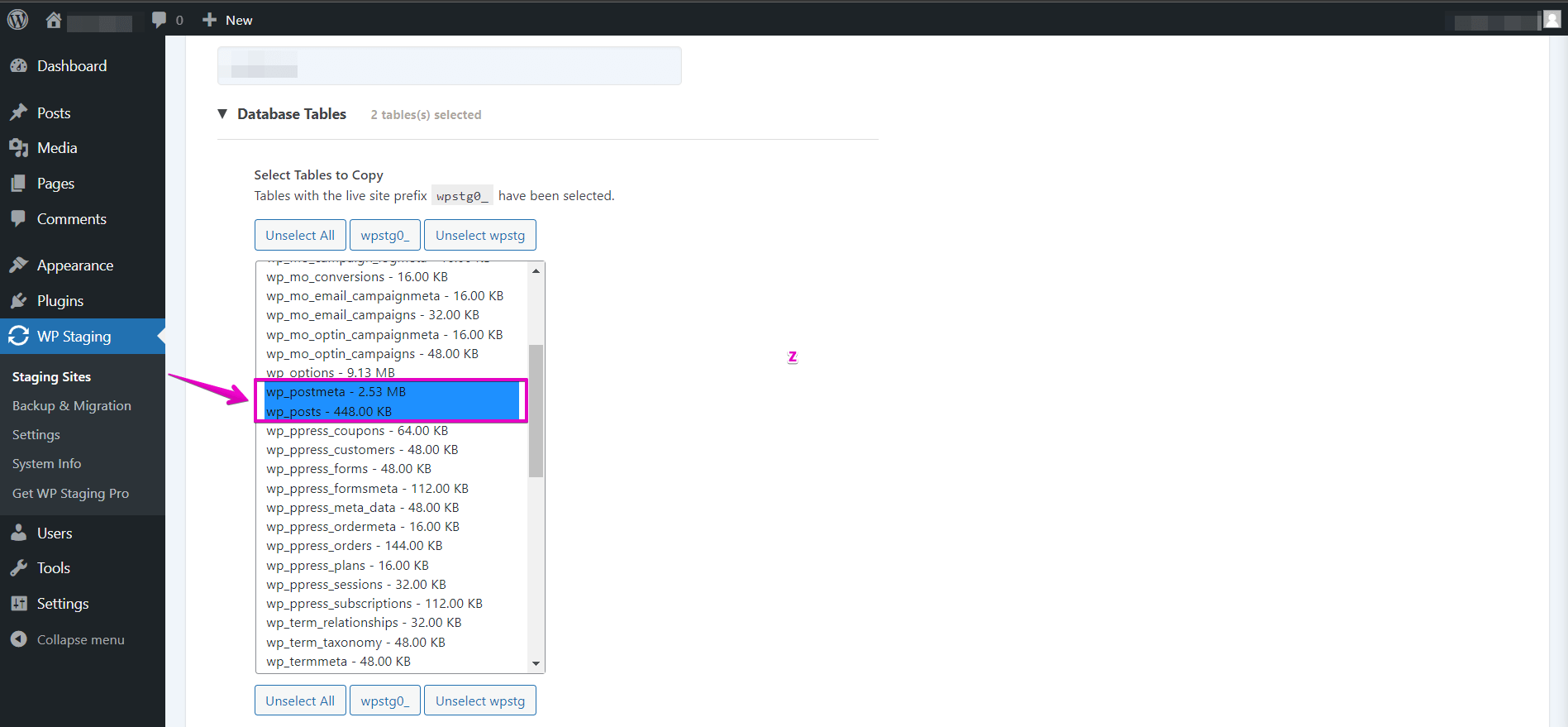The width and height of the screenshot is (1568, 727).
Task: Select wp_options table row
Action: click(x=393, y=373)
